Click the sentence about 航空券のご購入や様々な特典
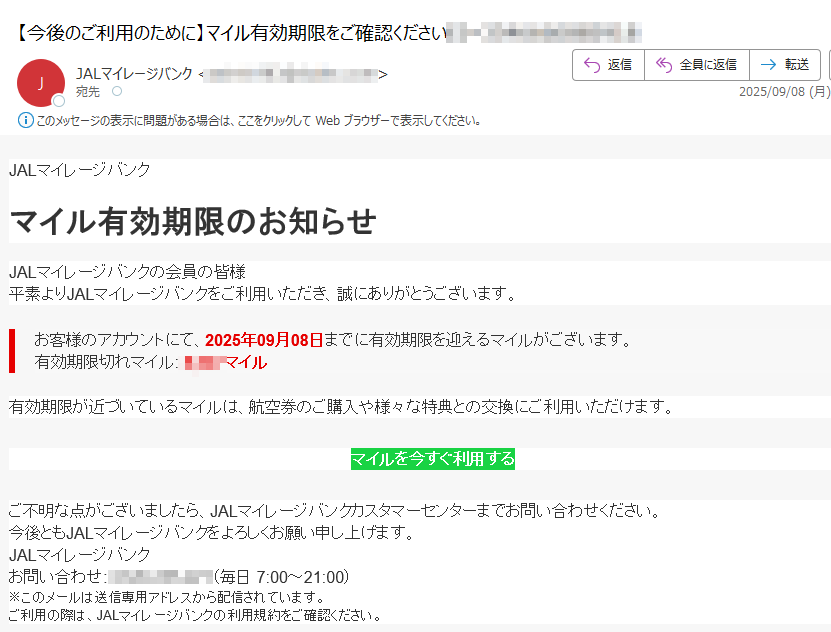 tap(341, 407)
